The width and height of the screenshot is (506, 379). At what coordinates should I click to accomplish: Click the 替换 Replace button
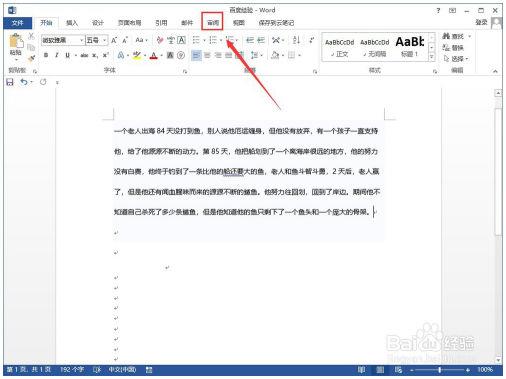click(x=453, y=47)
